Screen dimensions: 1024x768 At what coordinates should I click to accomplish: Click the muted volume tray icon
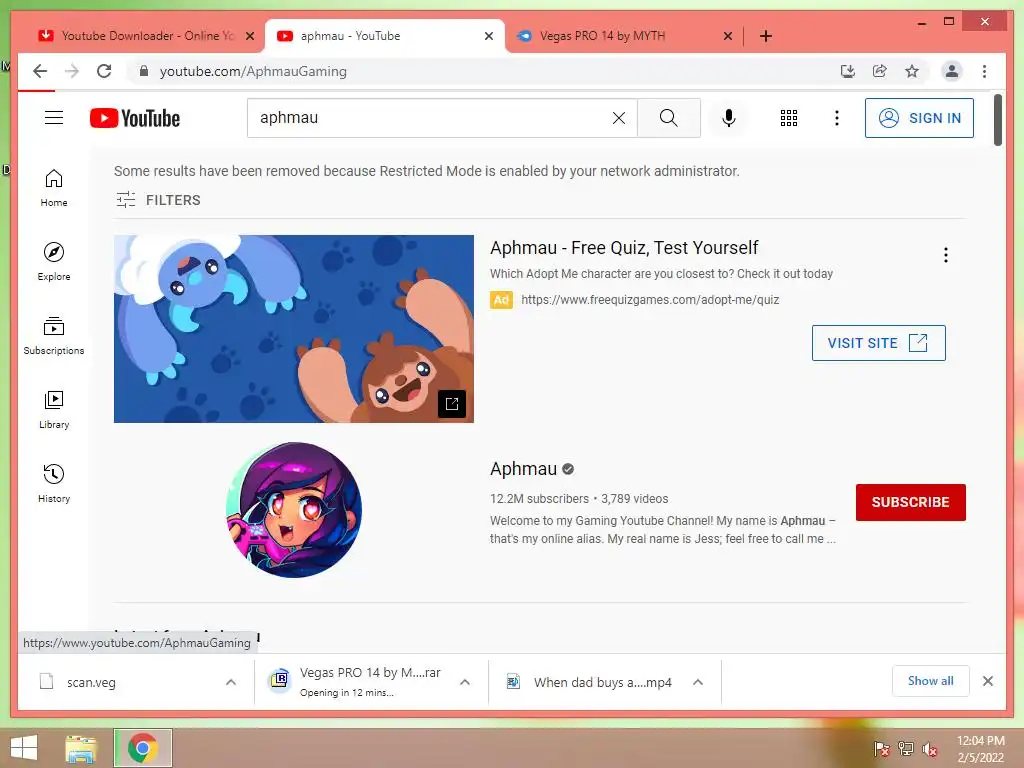coord(929,749)
